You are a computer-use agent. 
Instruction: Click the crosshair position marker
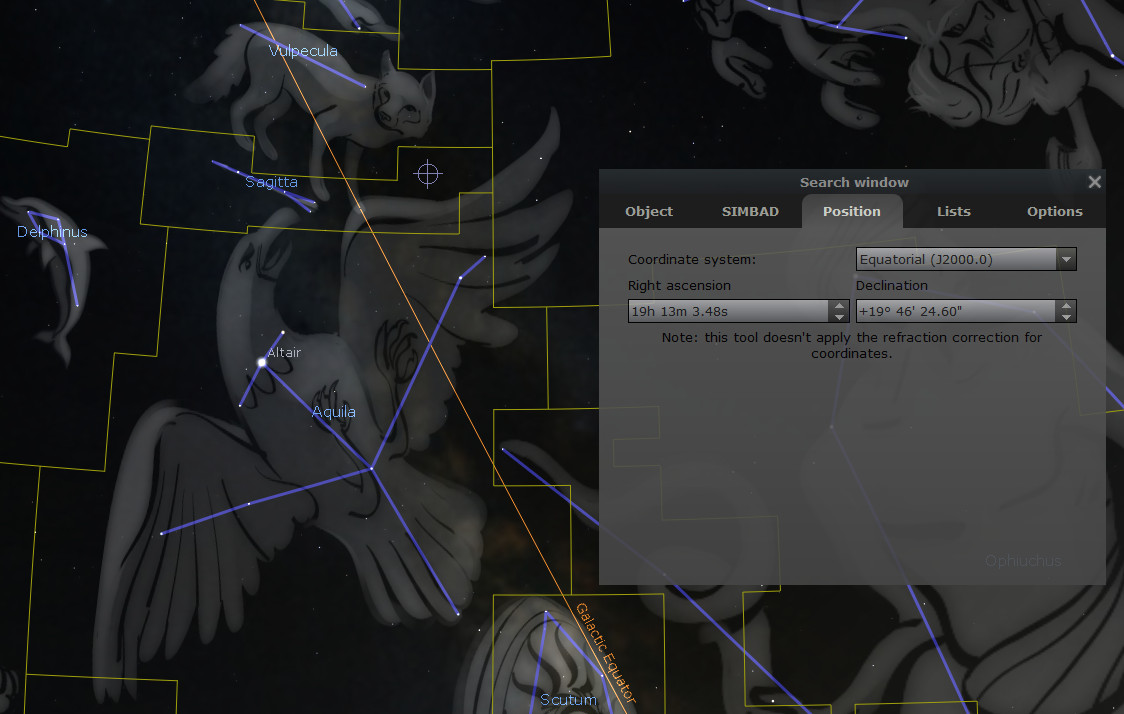click(428, 173)
